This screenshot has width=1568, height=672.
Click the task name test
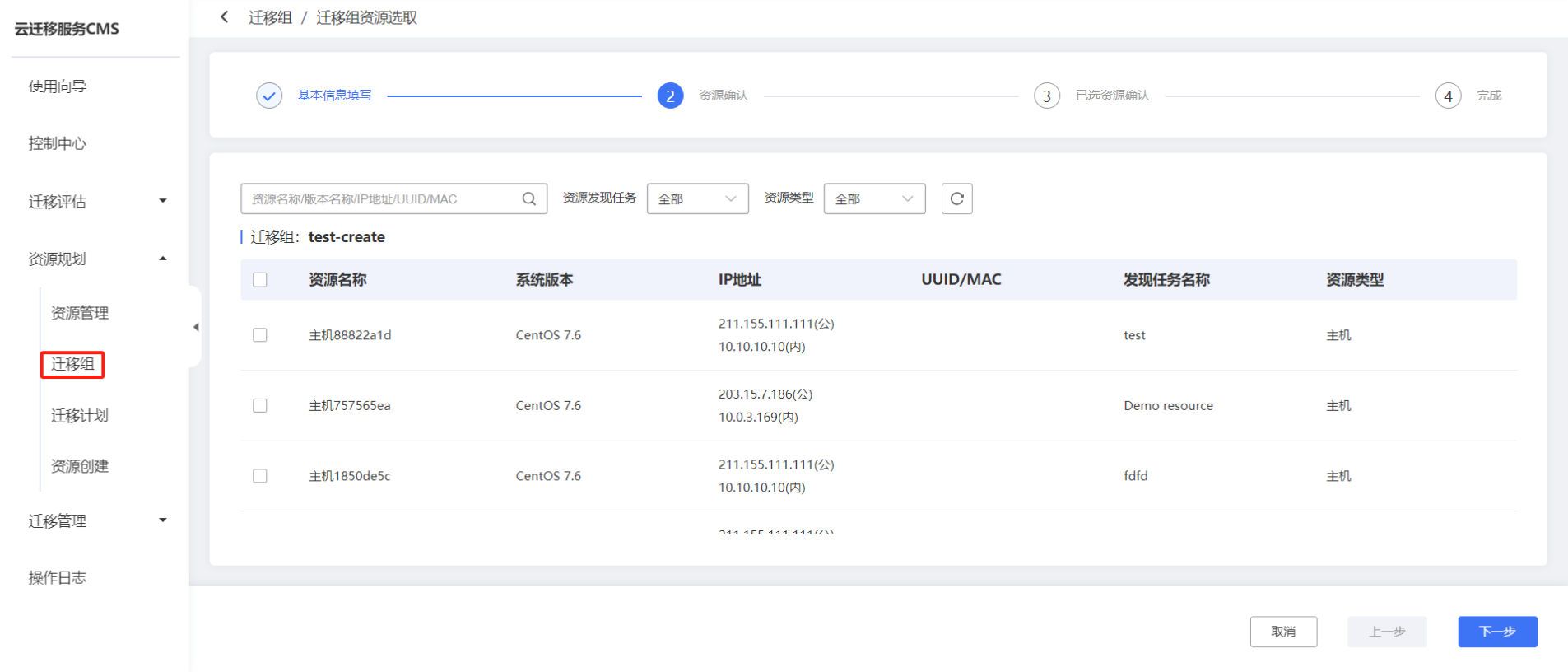(1134, 335)
